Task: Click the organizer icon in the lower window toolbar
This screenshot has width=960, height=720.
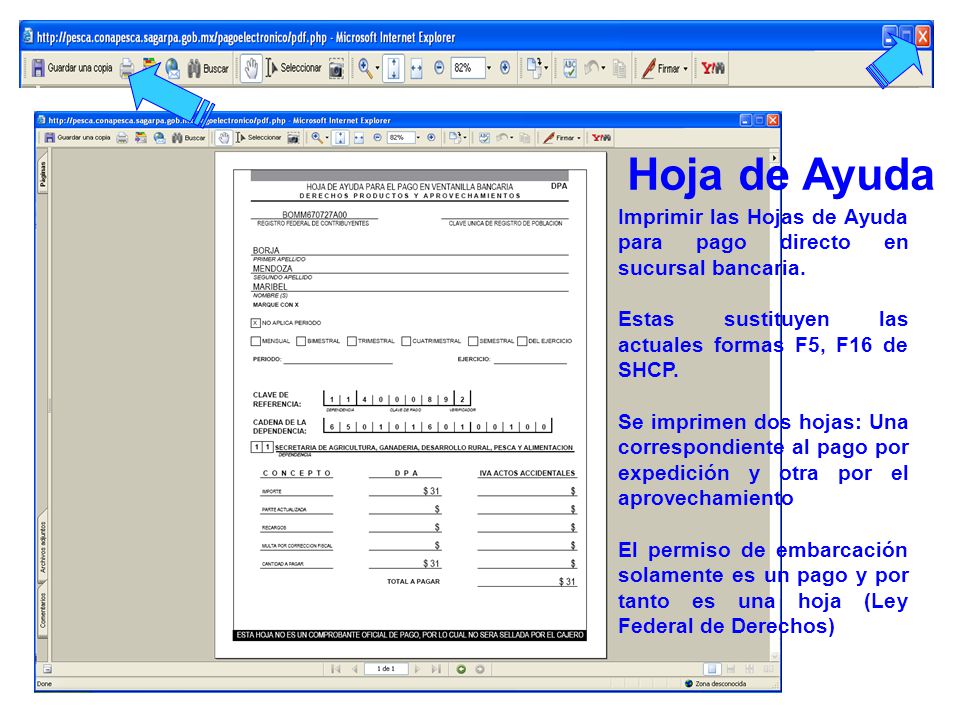Action: pos(141,138)
